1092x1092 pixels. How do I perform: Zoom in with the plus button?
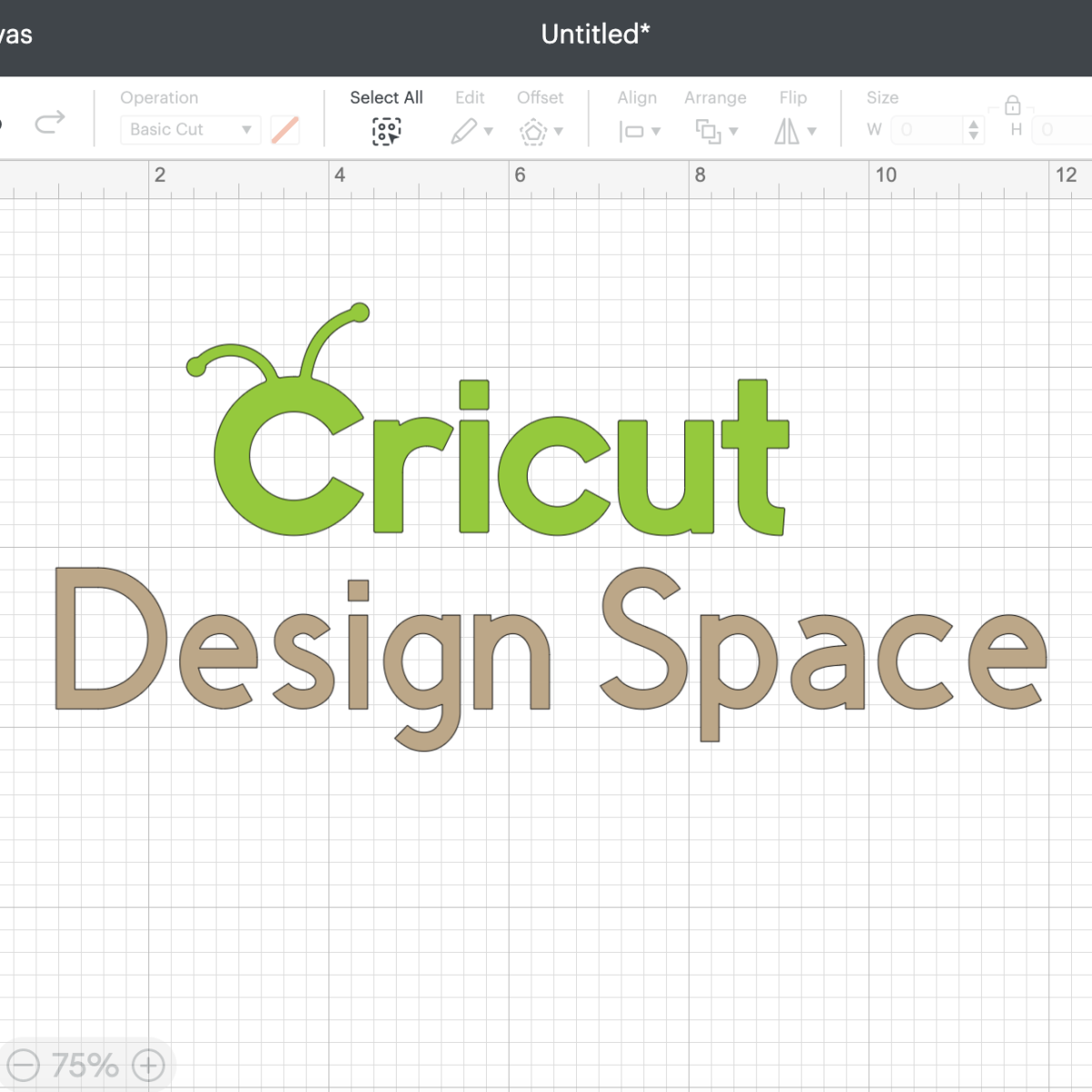coord(148,1064)
